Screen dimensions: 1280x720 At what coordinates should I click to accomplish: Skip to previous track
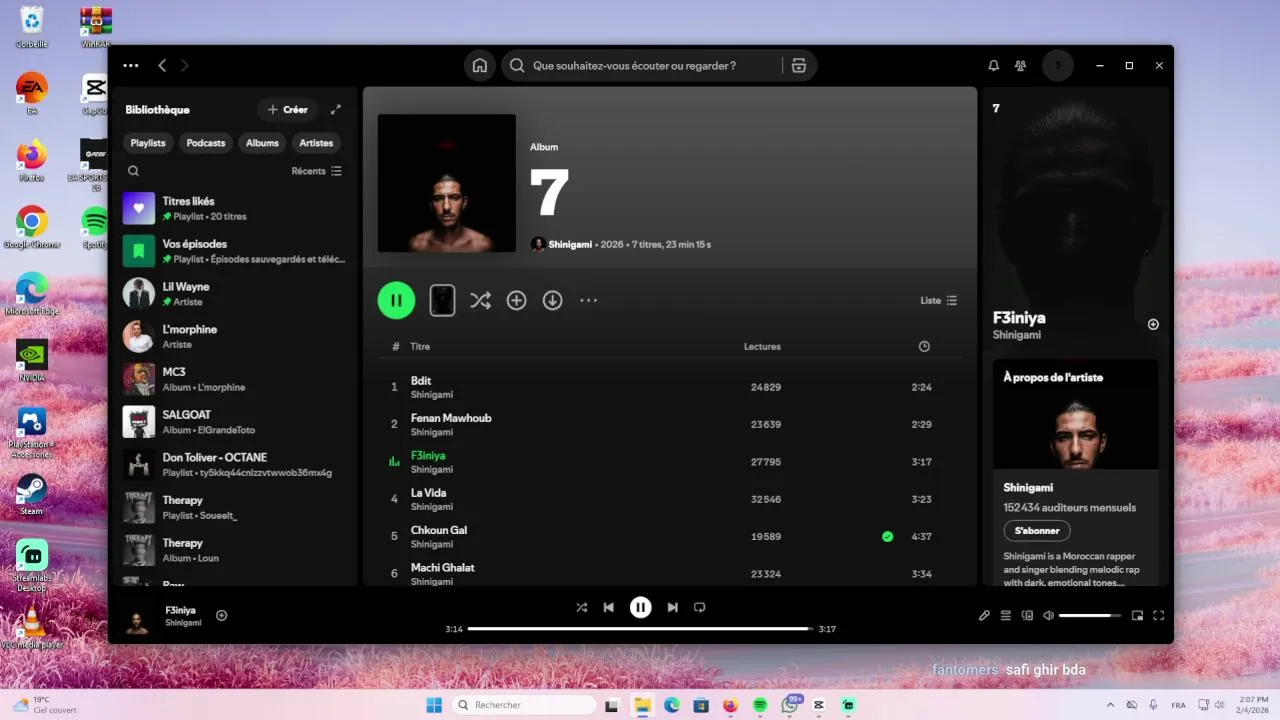click(x=609, y=607)
